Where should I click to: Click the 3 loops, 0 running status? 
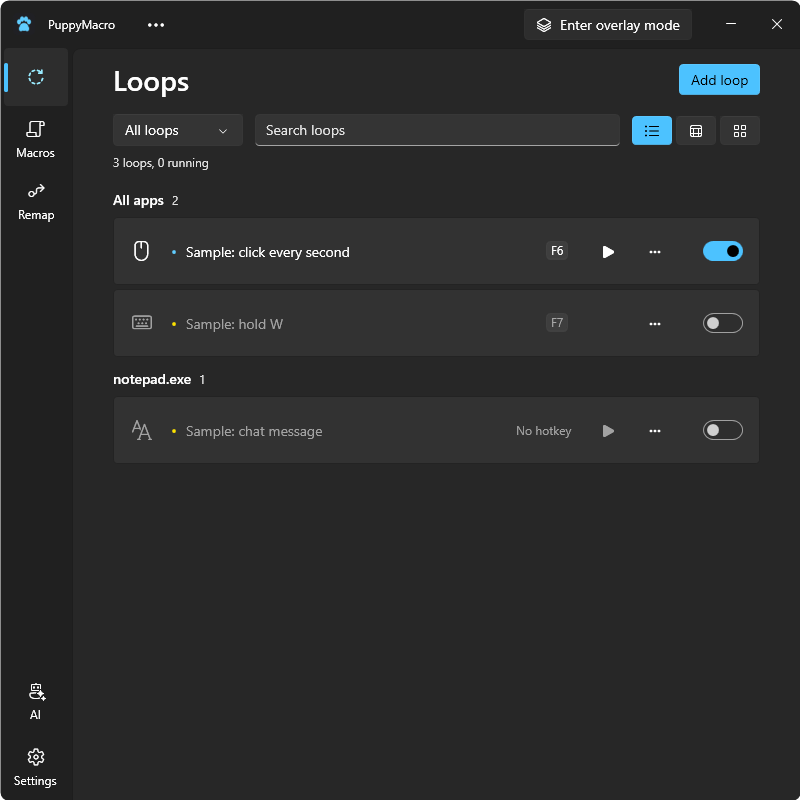(x=160, y=163)
